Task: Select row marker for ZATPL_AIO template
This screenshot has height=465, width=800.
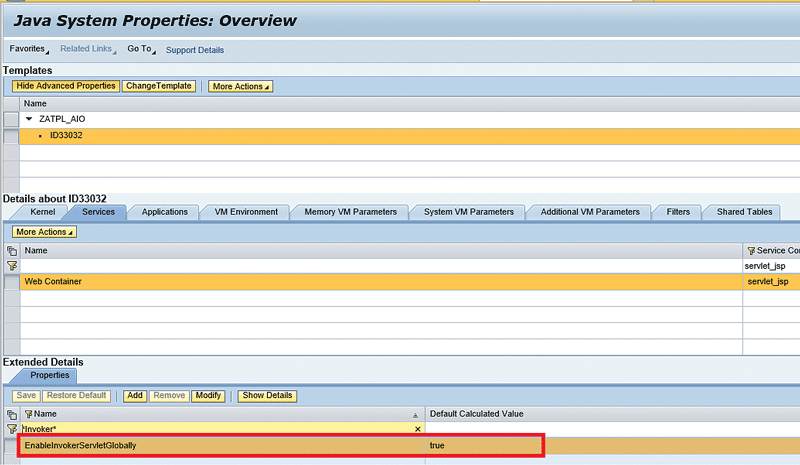Action: [x=11, y=119]
